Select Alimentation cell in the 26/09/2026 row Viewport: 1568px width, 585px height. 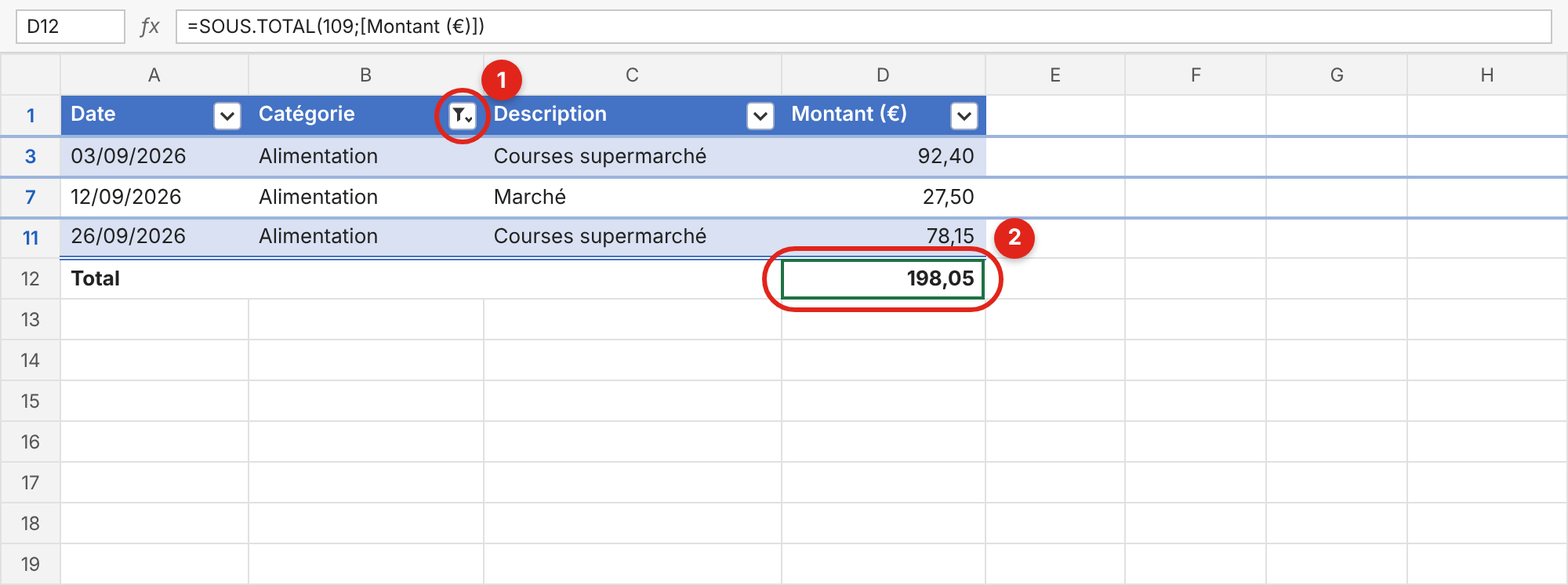[366, 237]
